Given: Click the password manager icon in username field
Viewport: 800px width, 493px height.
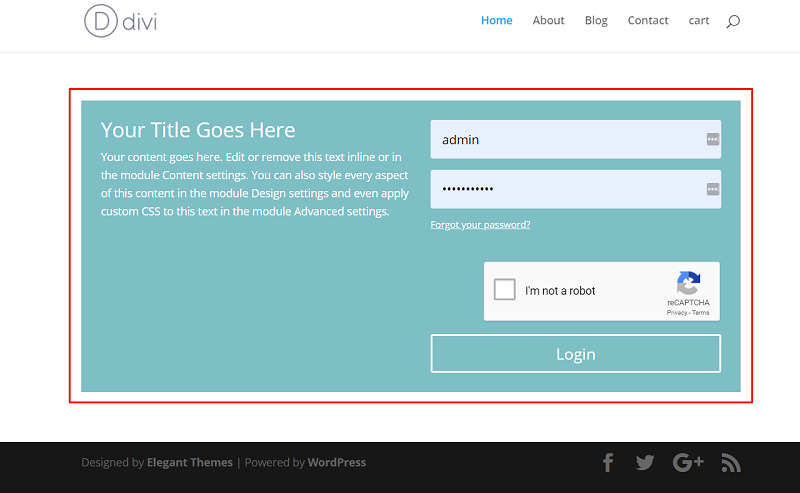Looking at the screenshot, I should pos(713,139).
